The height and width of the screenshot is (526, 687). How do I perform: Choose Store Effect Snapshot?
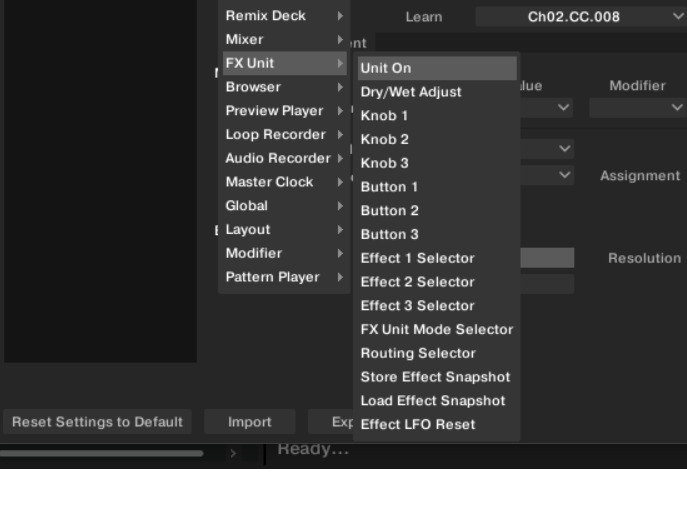[x=437, y=377]
